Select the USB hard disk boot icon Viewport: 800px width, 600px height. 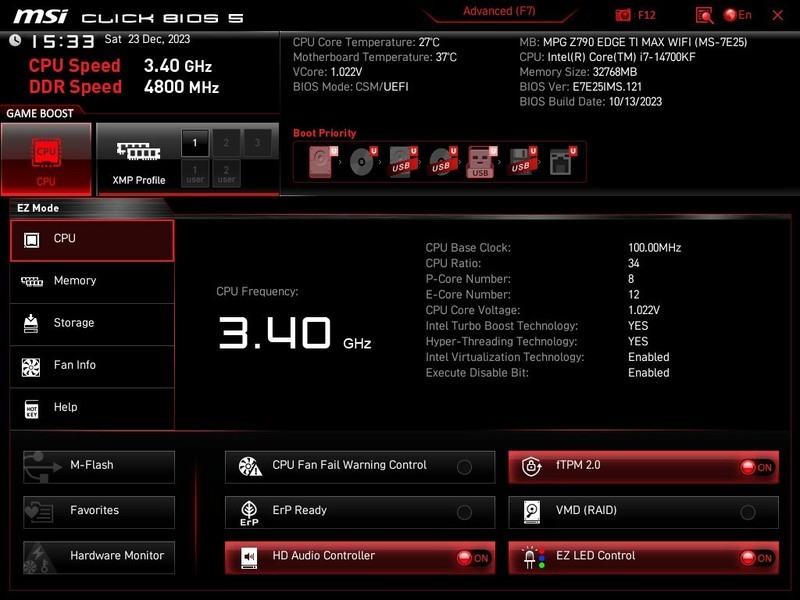(x=401, y=160)
